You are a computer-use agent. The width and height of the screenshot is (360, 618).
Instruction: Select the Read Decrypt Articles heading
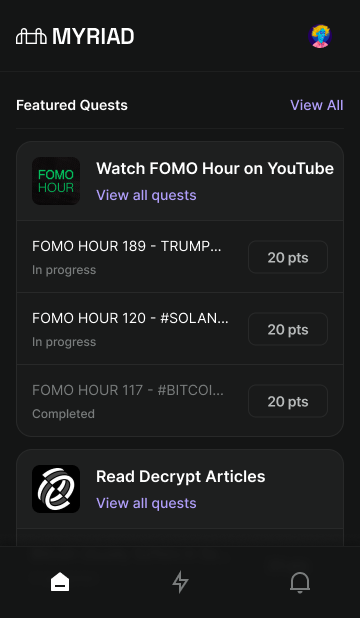click(181, 477)
